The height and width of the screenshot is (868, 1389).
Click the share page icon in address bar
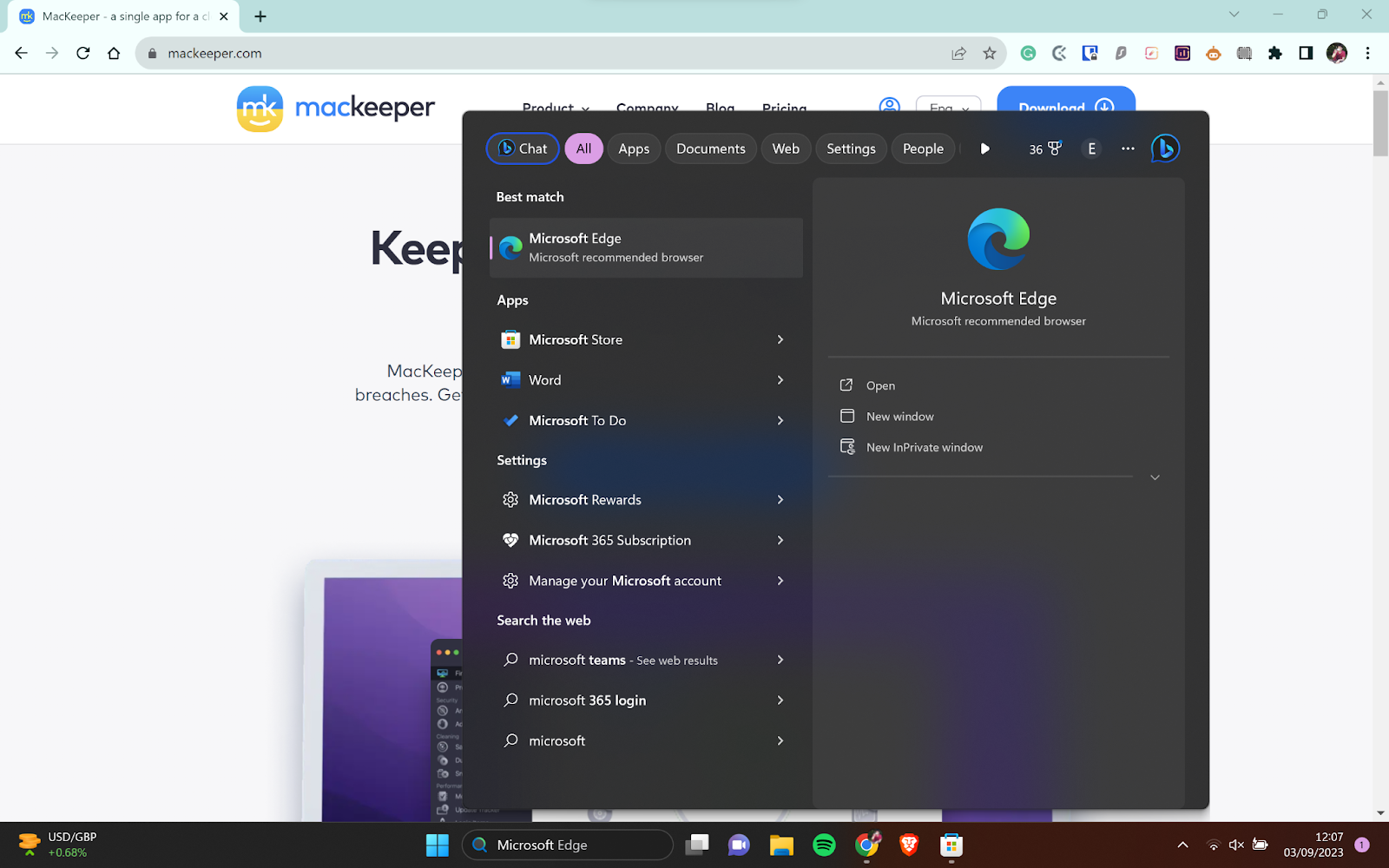tap(958, 53)
